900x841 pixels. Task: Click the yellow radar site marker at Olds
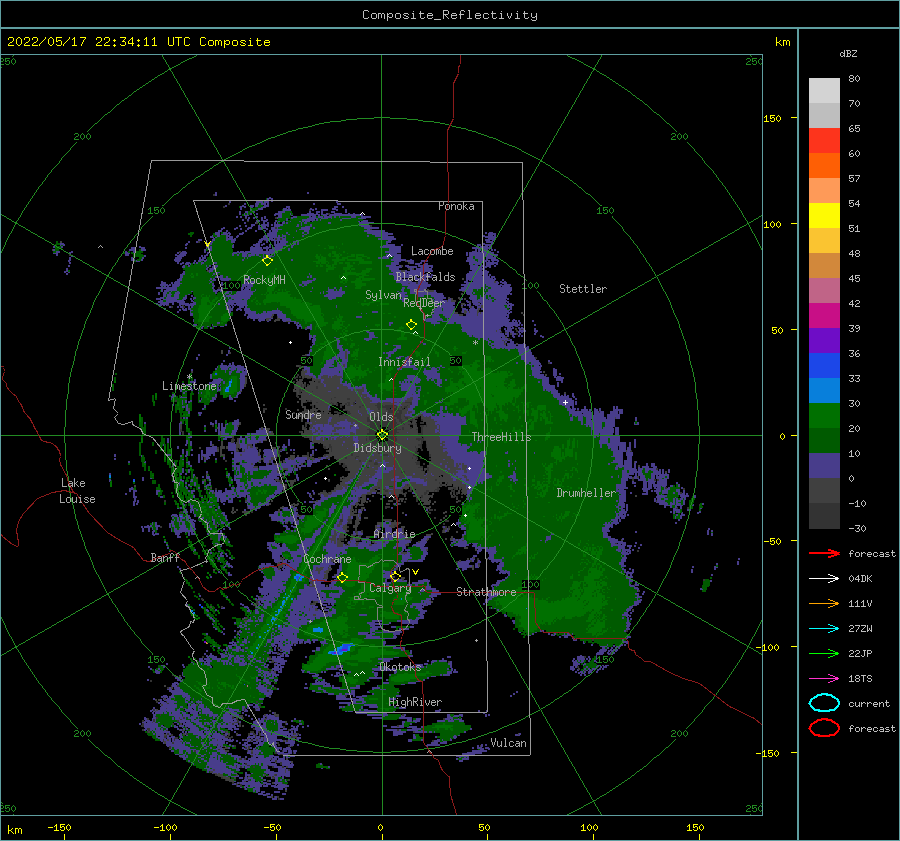[382, 435]
